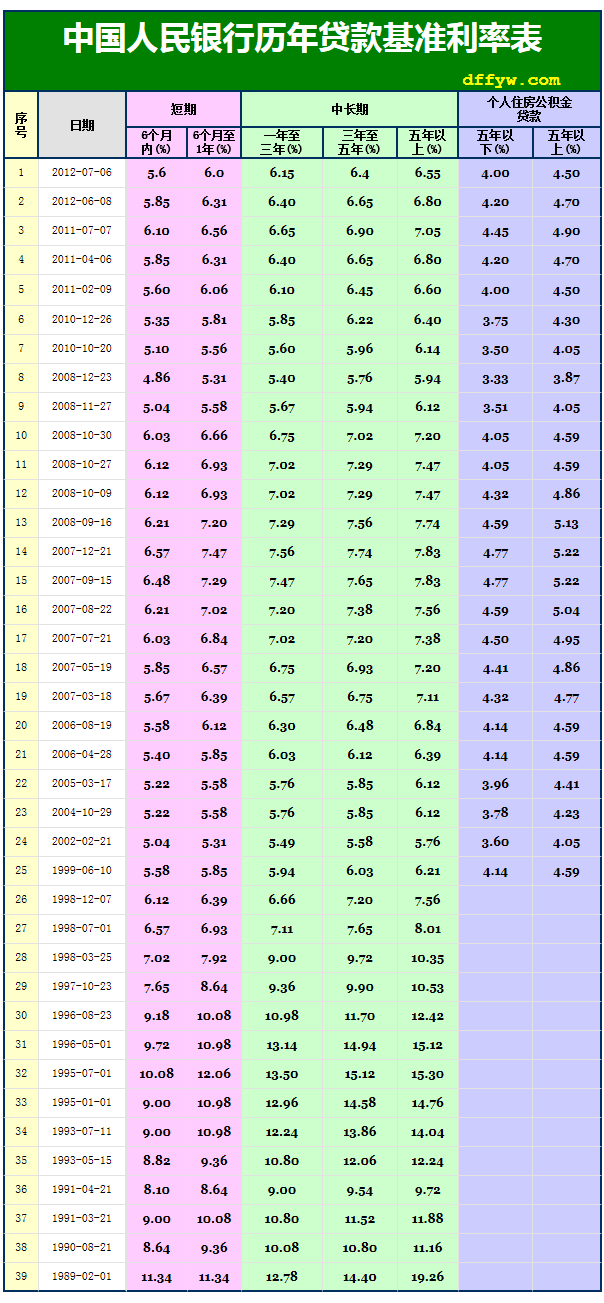Click the date cell 2008-11-27
The width and height of the screenshot is (604, 1303).
(82, 407)
